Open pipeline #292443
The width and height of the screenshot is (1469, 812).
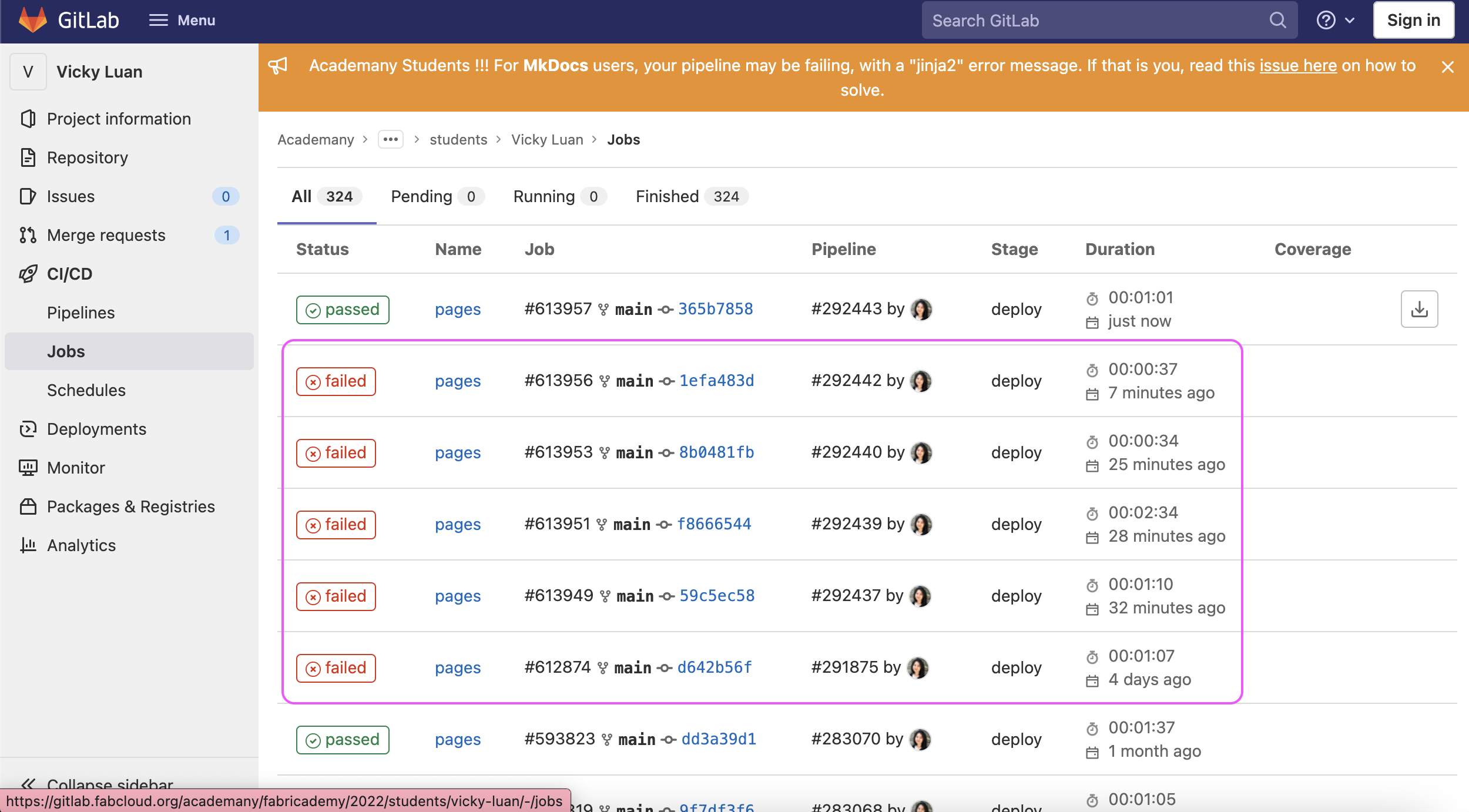coord(847,309)
